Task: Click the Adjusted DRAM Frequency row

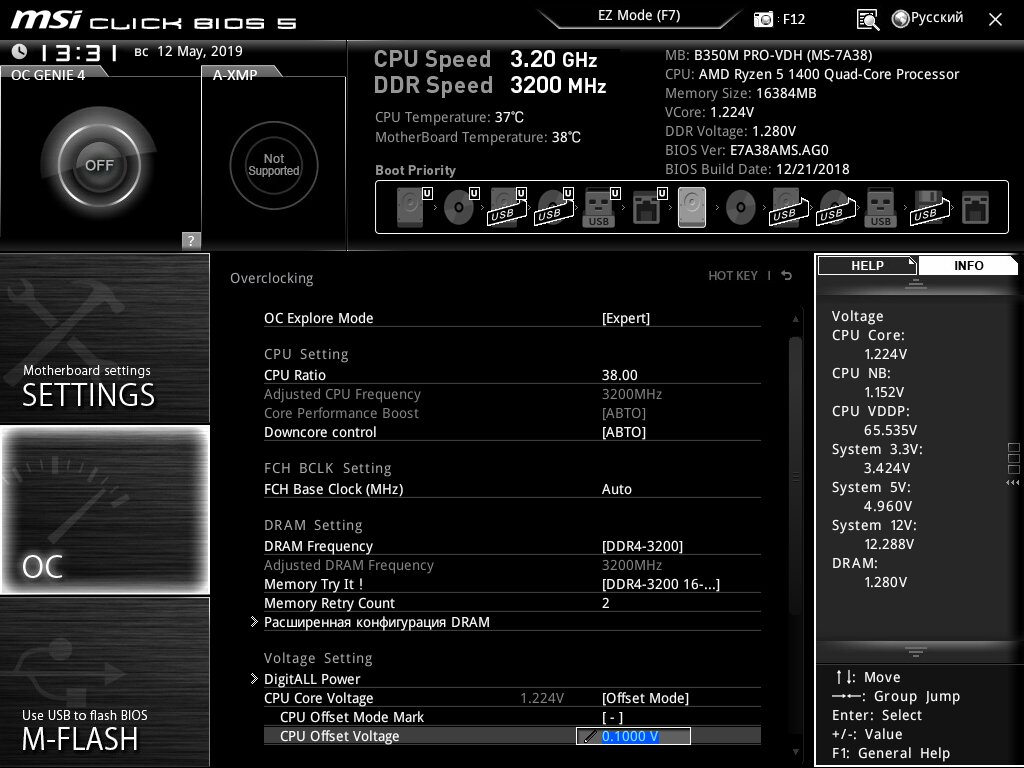Action: [512, 565]
